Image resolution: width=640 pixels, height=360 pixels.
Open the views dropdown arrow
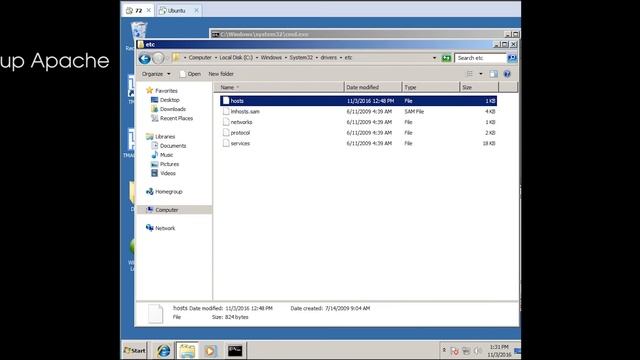click(x=480, y=74)
